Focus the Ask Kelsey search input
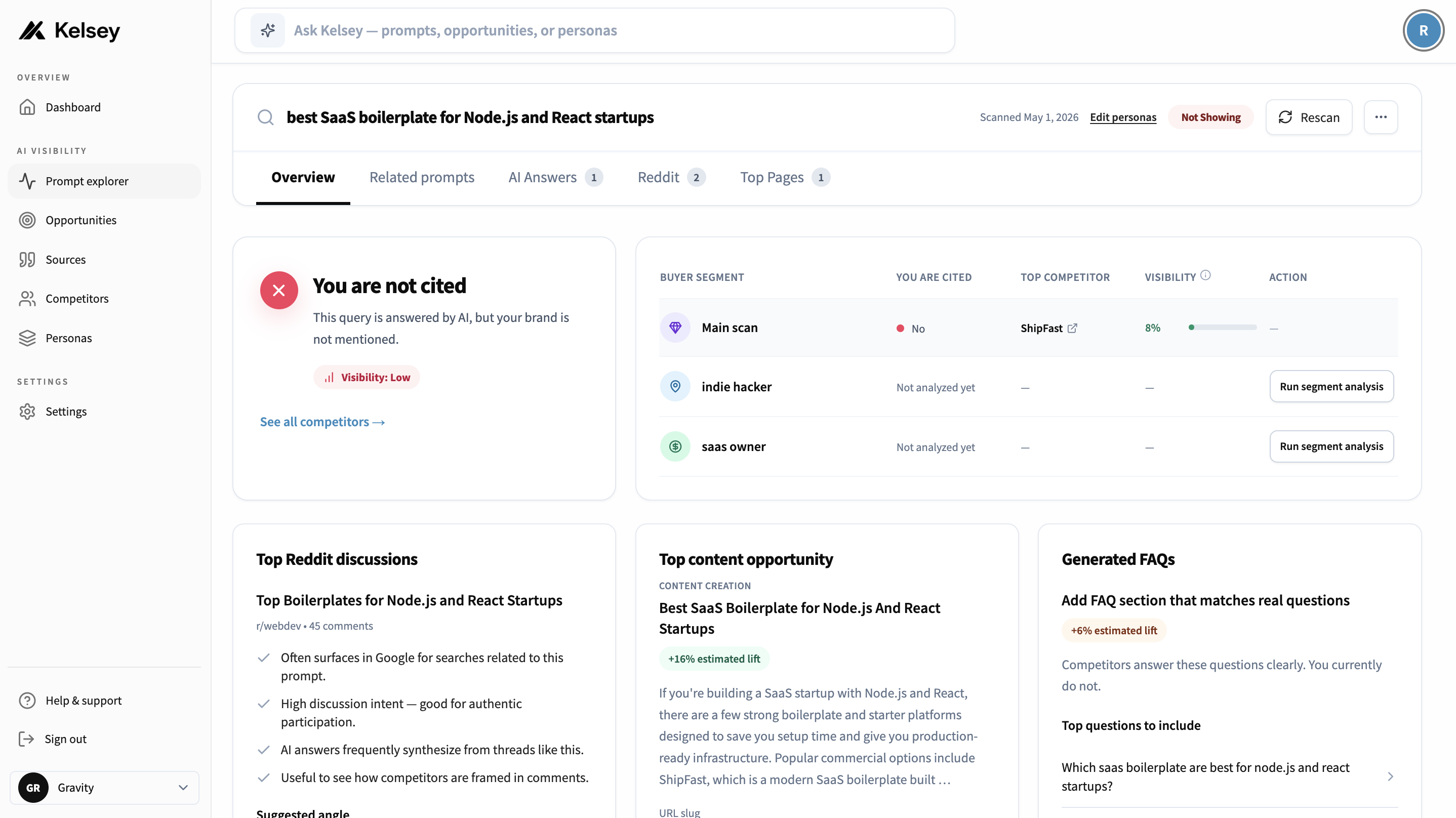Viewport: 1456px width, 818px height. point(595,30)
